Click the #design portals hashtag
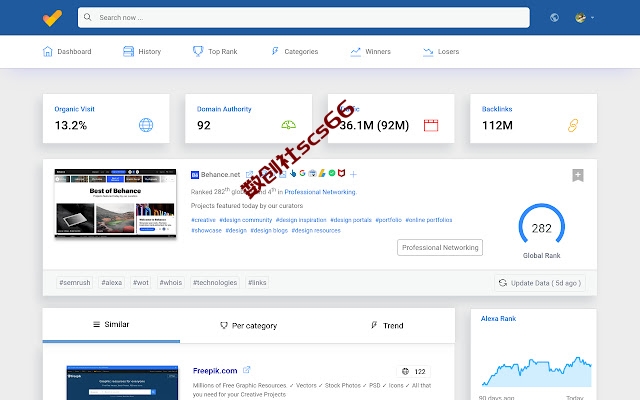640x400 pixels. [351, 220]
